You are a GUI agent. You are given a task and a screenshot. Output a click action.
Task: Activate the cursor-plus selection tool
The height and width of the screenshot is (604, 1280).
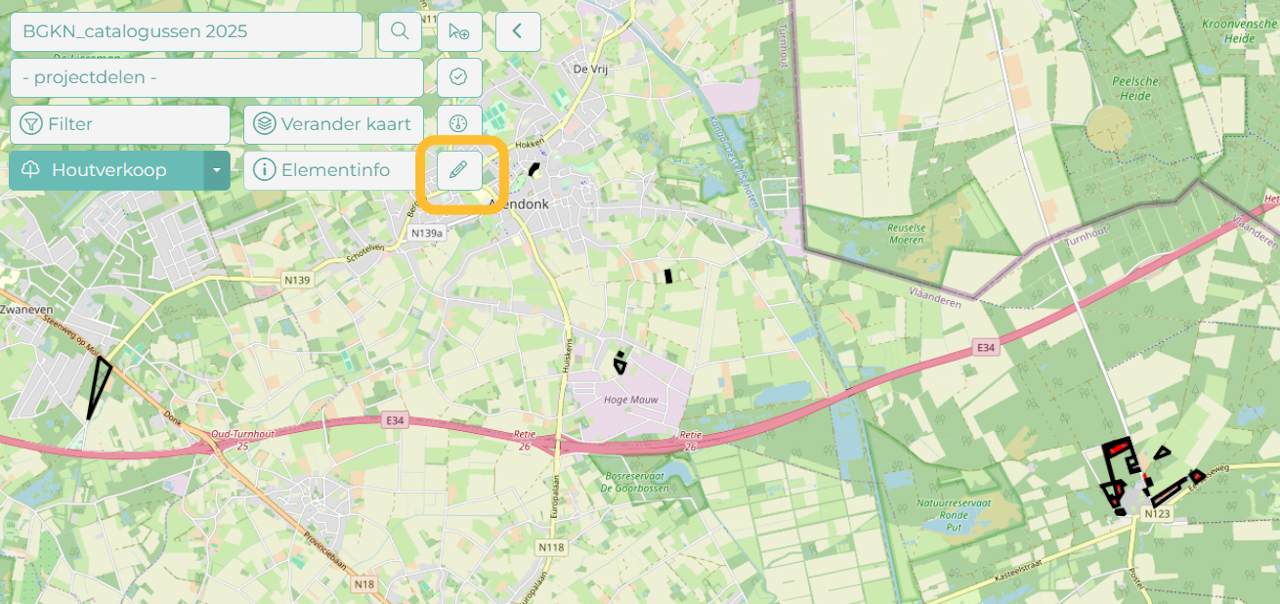pos(459,32)
